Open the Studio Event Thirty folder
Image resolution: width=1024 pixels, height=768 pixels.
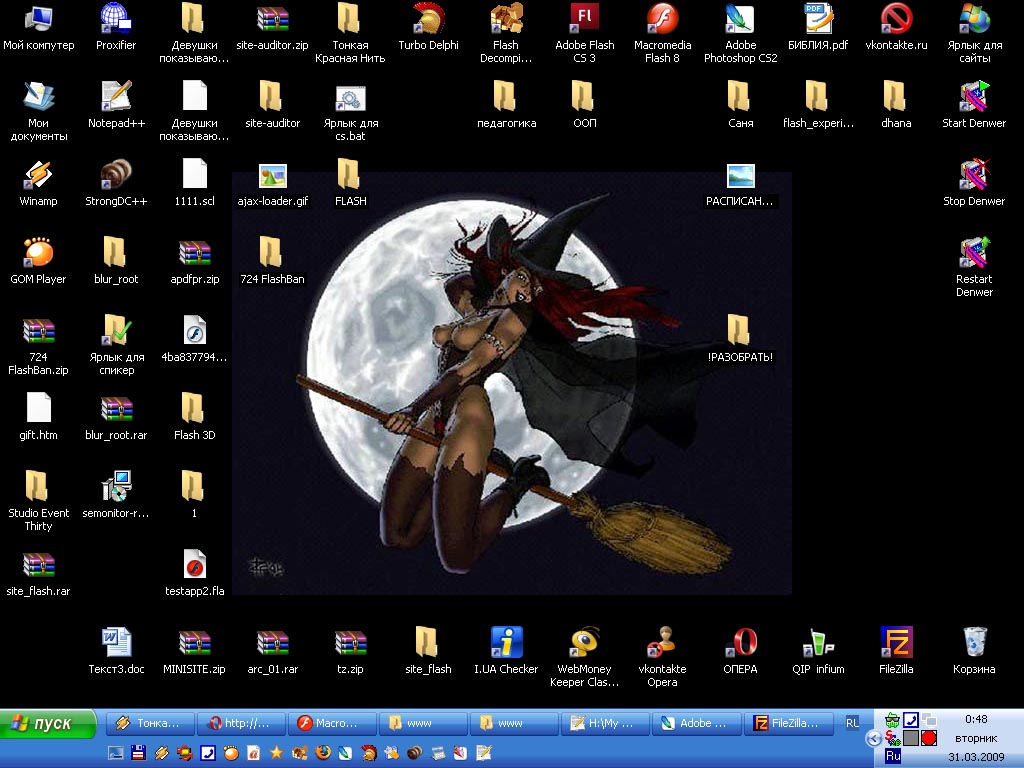[x=39, y=501]
